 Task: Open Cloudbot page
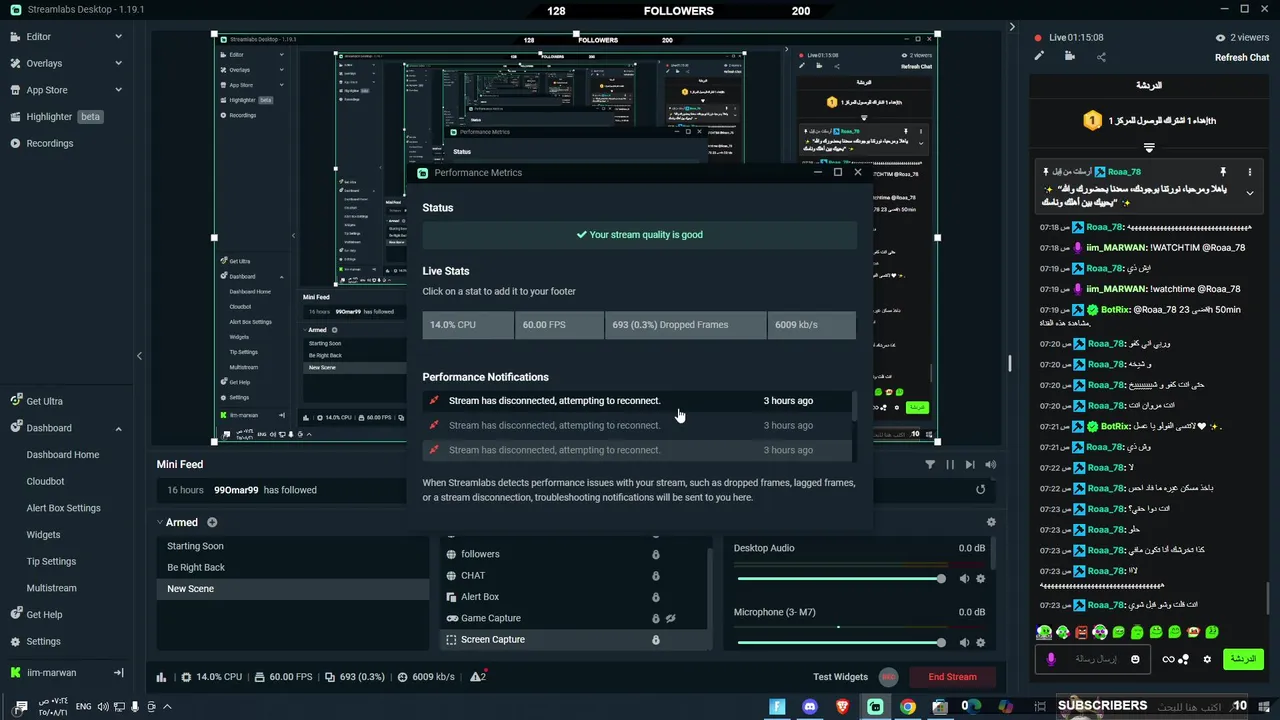coord(45,481)
